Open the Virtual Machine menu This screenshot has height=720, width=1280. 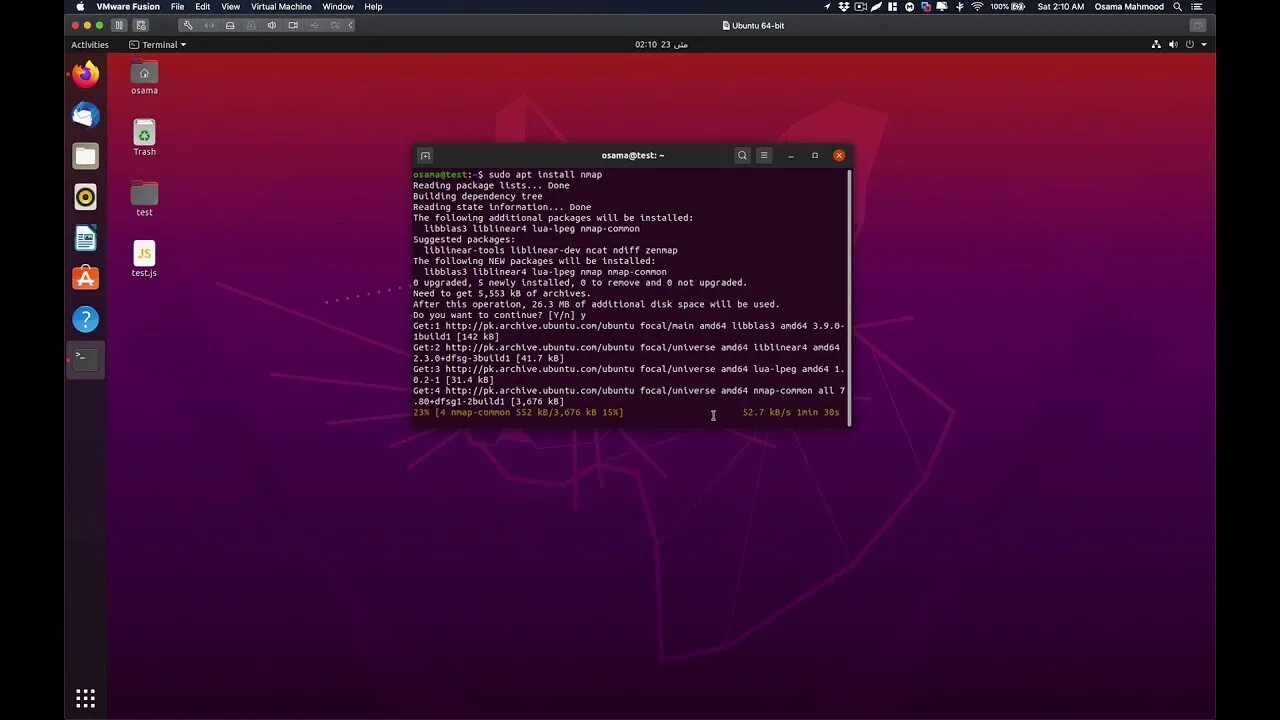click(281, 7)
